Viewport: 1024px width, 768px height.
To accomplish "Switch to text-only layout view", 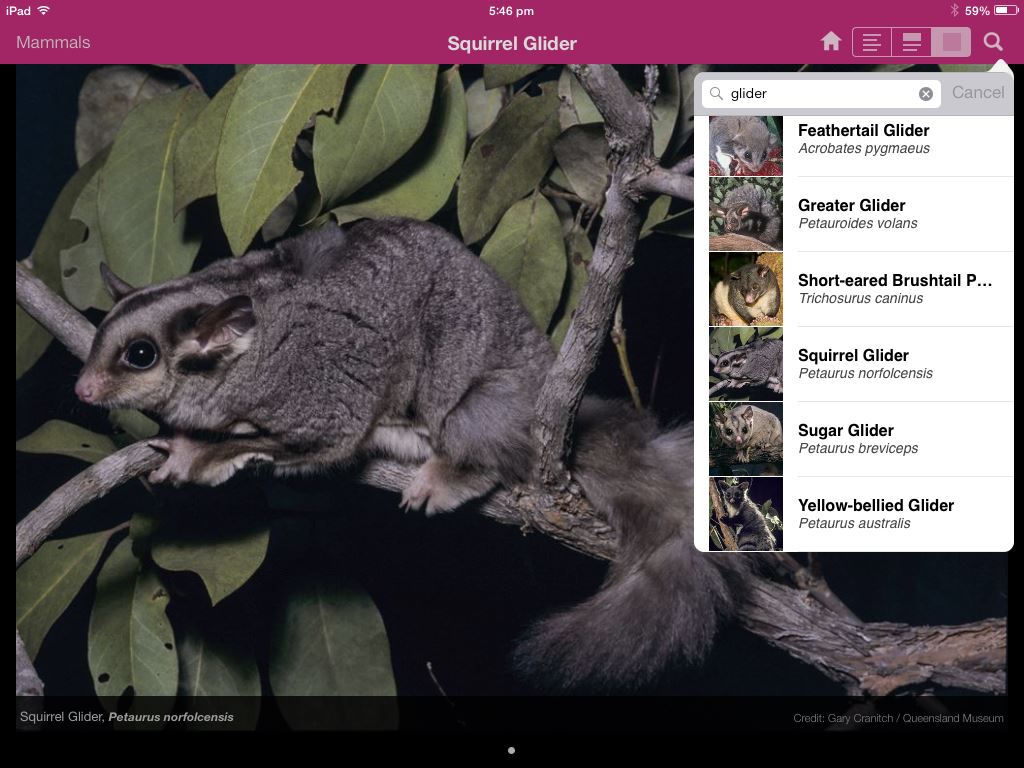I will tap(872, 42).
